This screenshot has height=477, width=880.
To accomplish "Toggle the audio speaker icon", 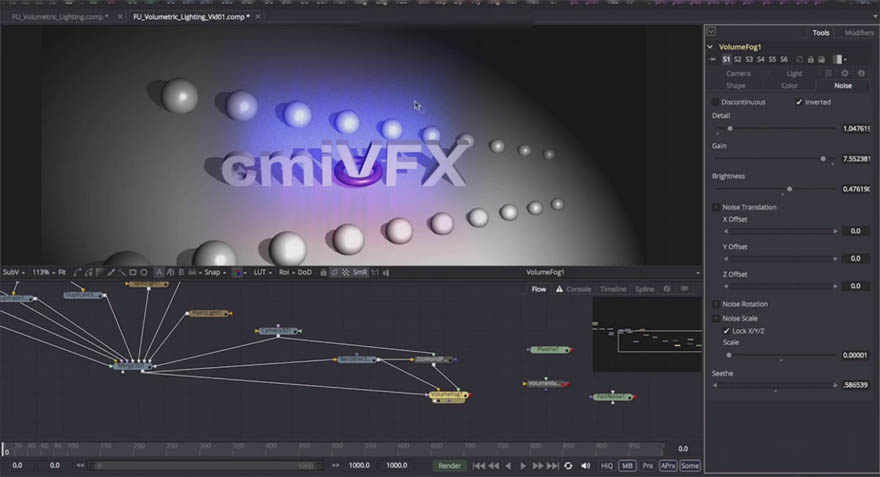I will [585, 466].
